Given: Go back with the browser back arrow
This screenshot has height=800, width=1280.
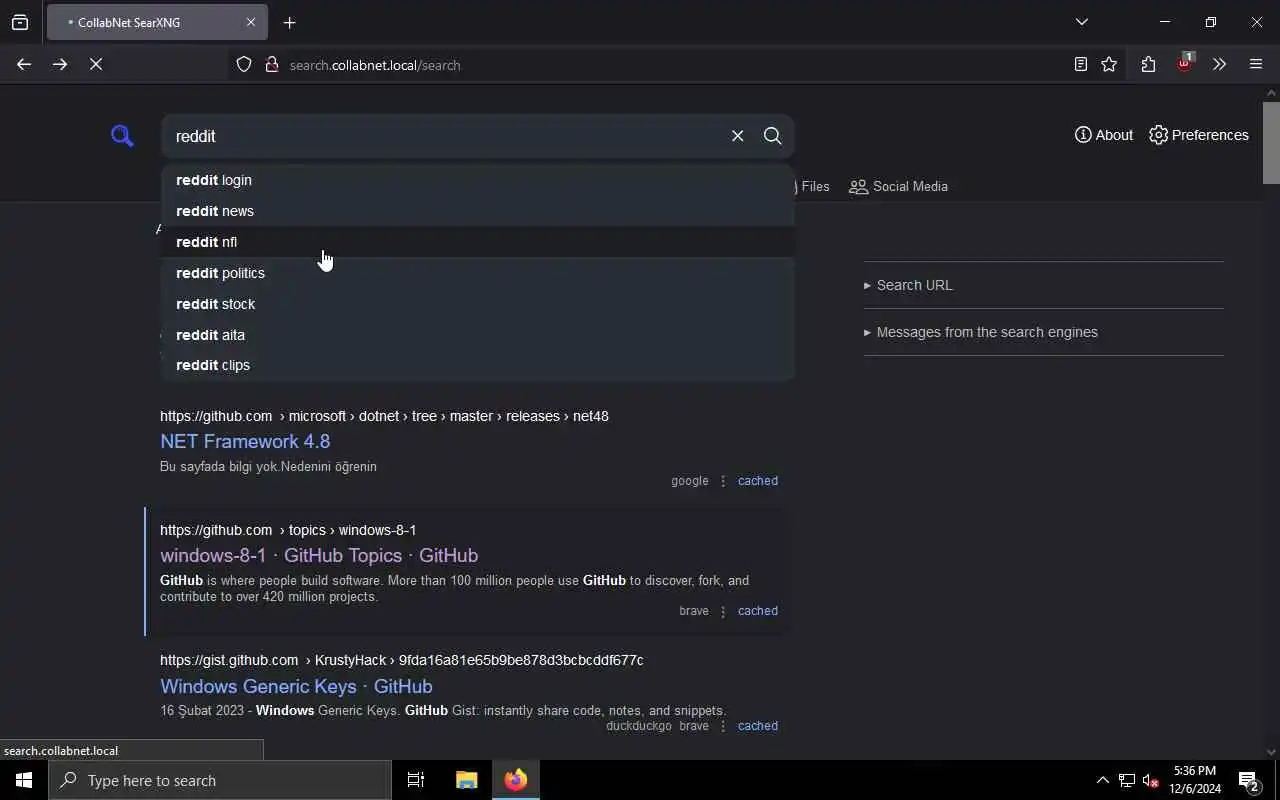Looking at the screenshot, I should 24,64.
